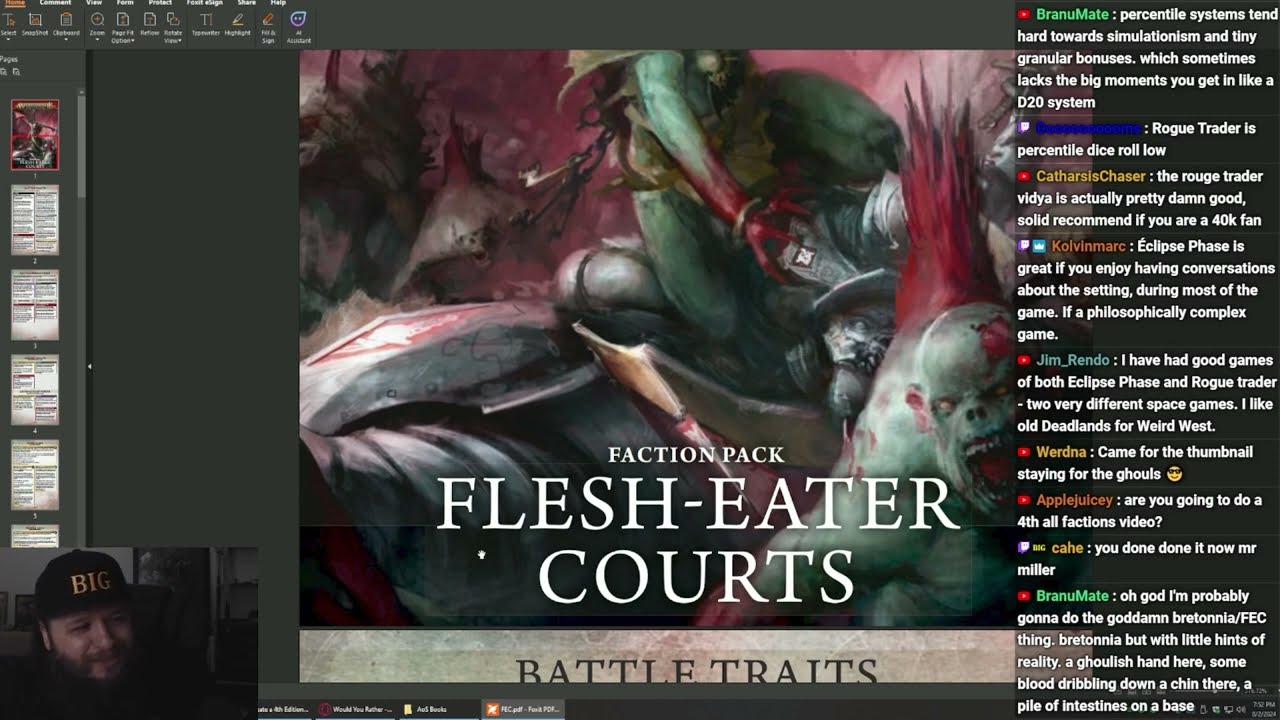Click Jim_Rendo username in chat
Screen dimensions: 1280x720
point(1073,360)
